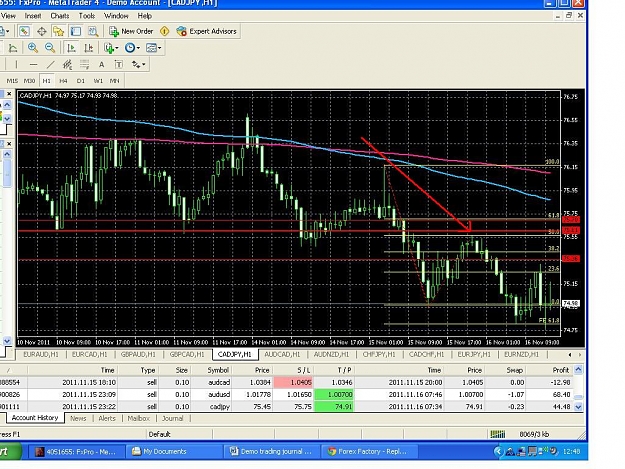Select the Text tool labeled A
The width and height of the screenshot is (625, 469).
point(102,65)
